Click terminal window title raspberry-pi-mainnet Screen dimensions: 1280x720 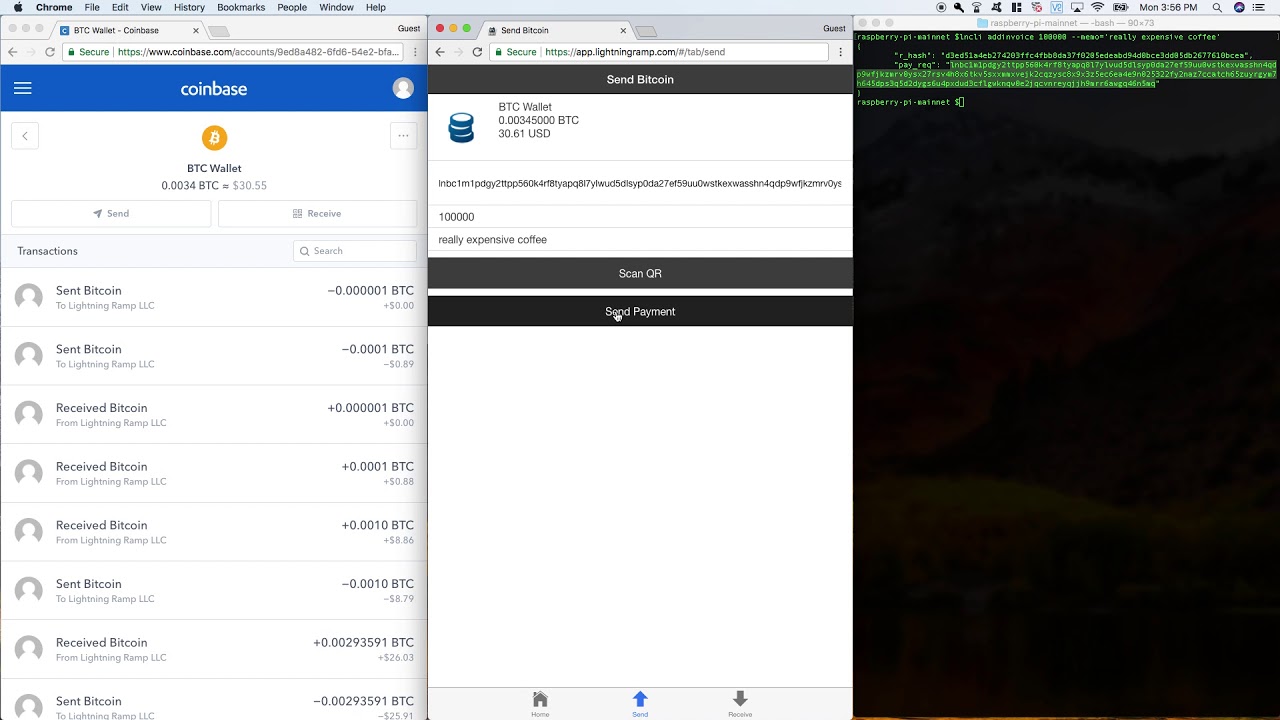pyautogui.click(x=1066, y=22)
